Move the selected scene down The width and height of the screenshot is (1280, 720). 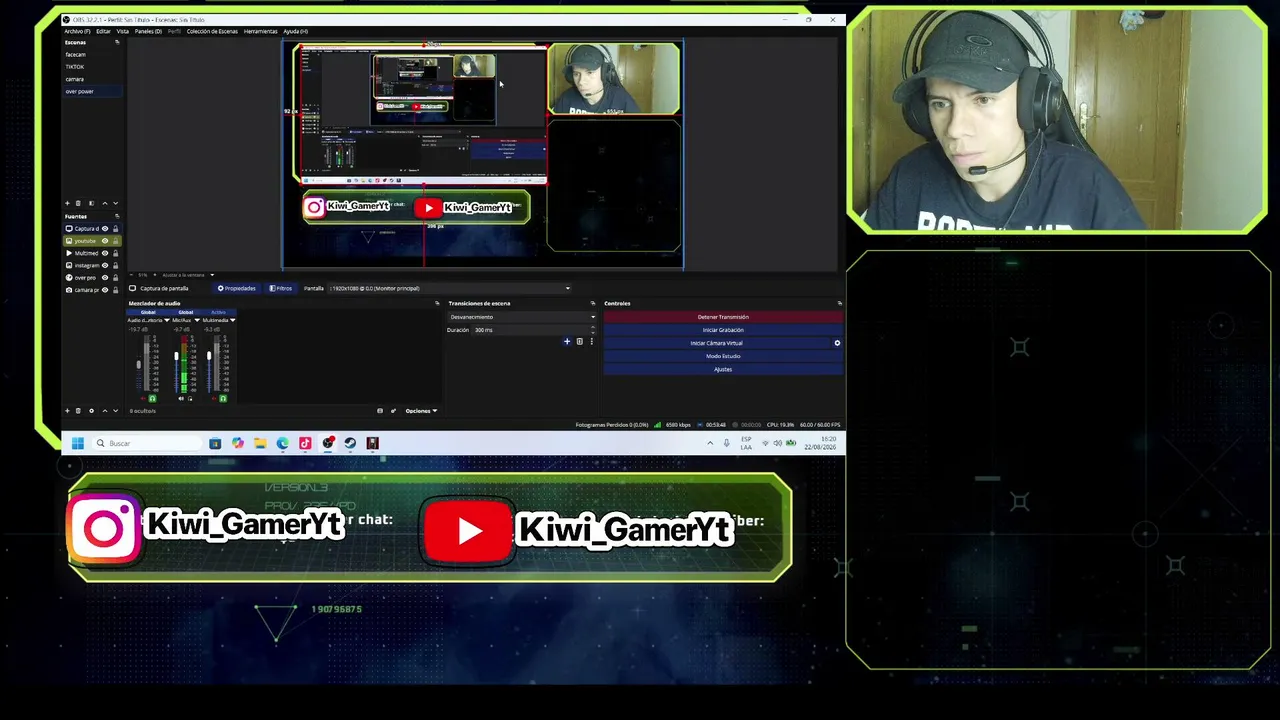[115, 203]
